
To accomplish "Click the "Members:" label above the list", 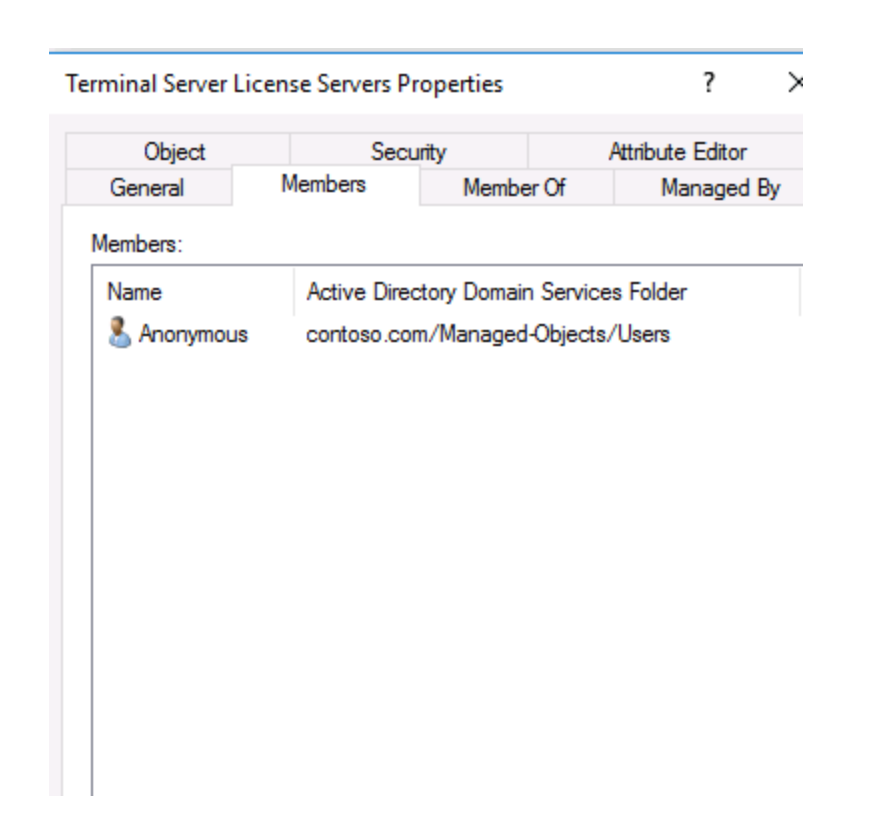I will [135, 243].
